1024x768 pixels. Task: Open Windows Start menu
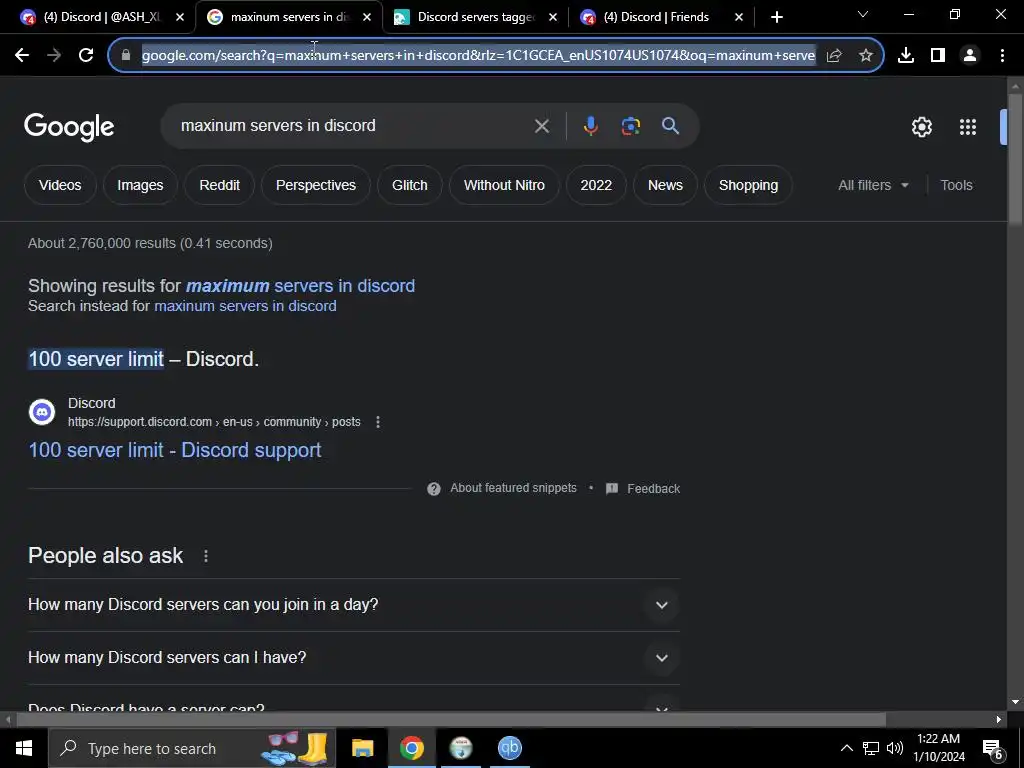click(24, 748)
